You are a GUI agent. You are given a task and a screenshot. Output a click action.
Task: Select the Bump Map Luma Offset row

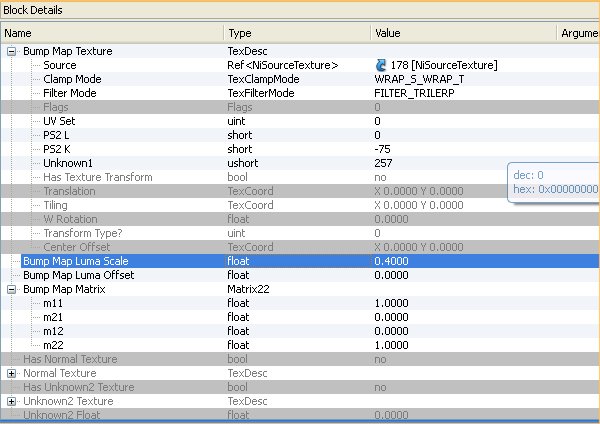[x=78, y=275]
